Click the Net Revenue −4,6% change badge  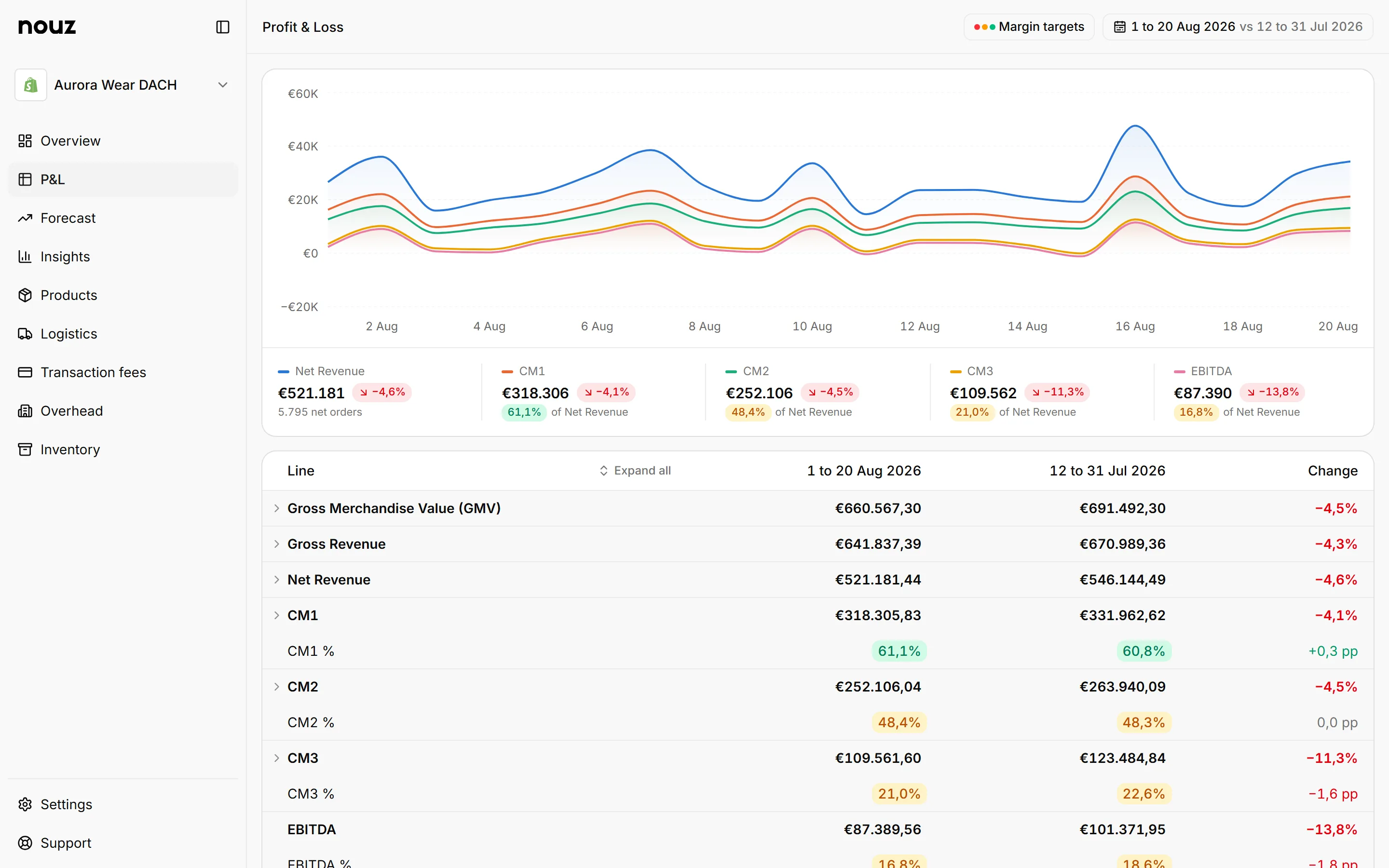tap(381, 392)
